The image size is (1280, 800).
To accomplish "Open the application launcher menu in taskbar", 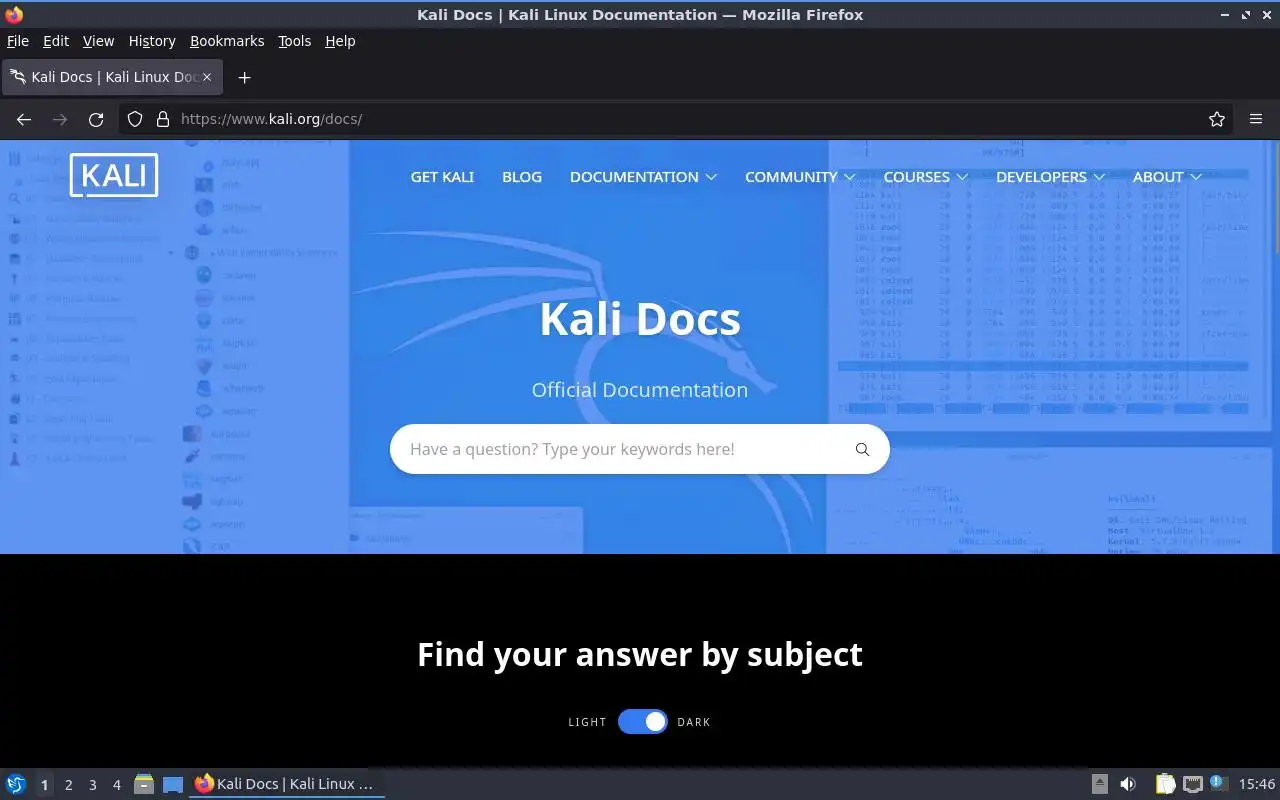I will pos(16,784).
